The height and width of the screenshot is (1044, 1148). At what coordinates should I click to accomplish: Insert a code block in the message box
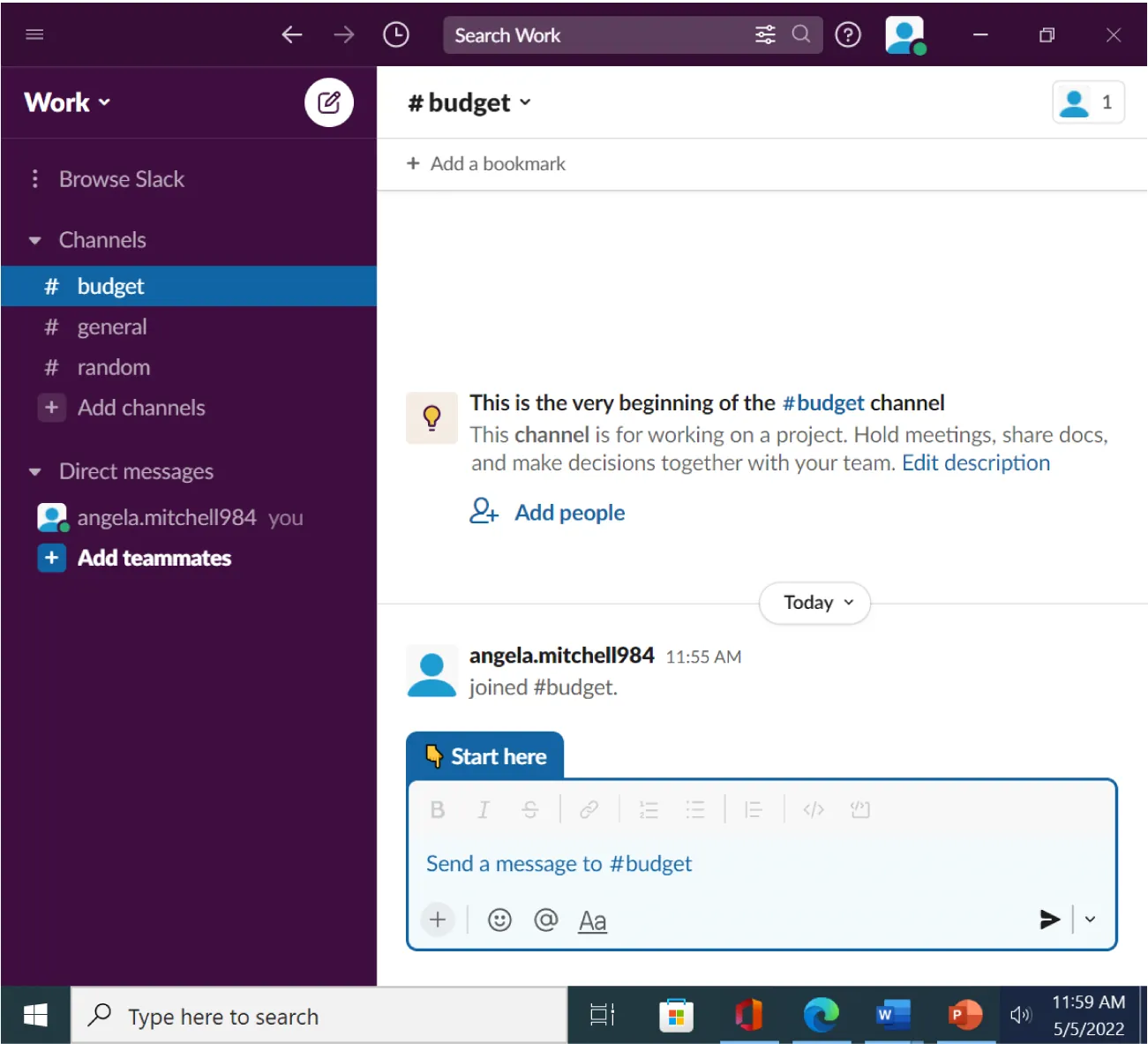coord(860,809)
